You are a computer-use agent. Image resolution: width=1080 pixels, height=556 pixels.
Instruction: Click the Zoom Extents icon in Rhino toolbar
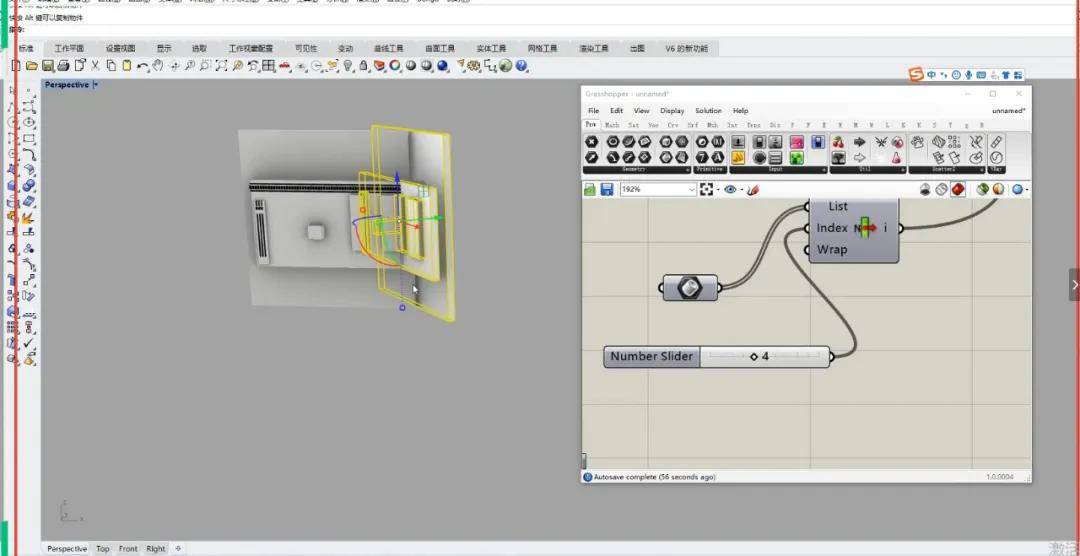tap(221, 65)
